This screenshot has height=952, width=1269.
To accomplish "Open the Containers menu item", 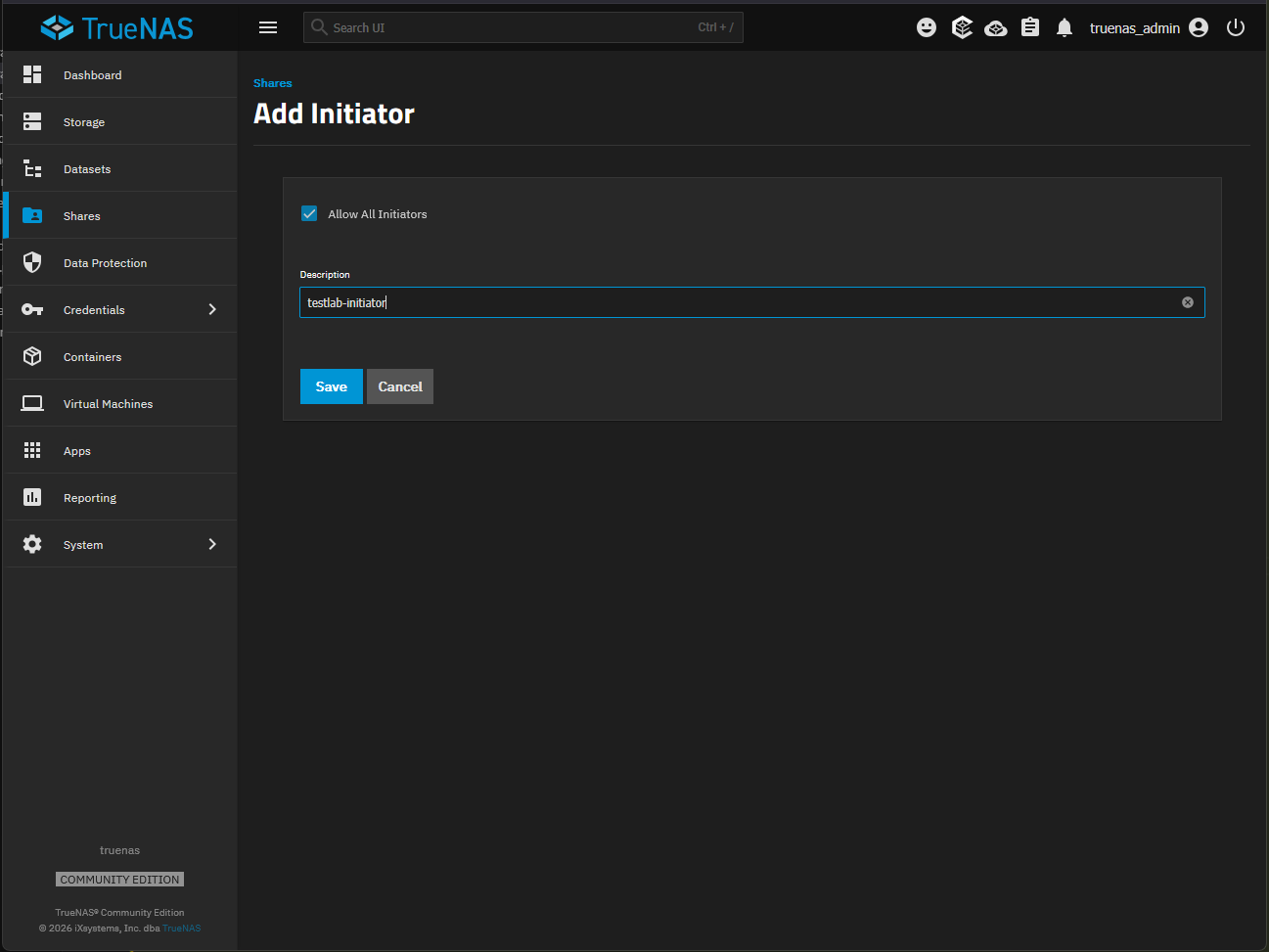I will click(121, 356).
